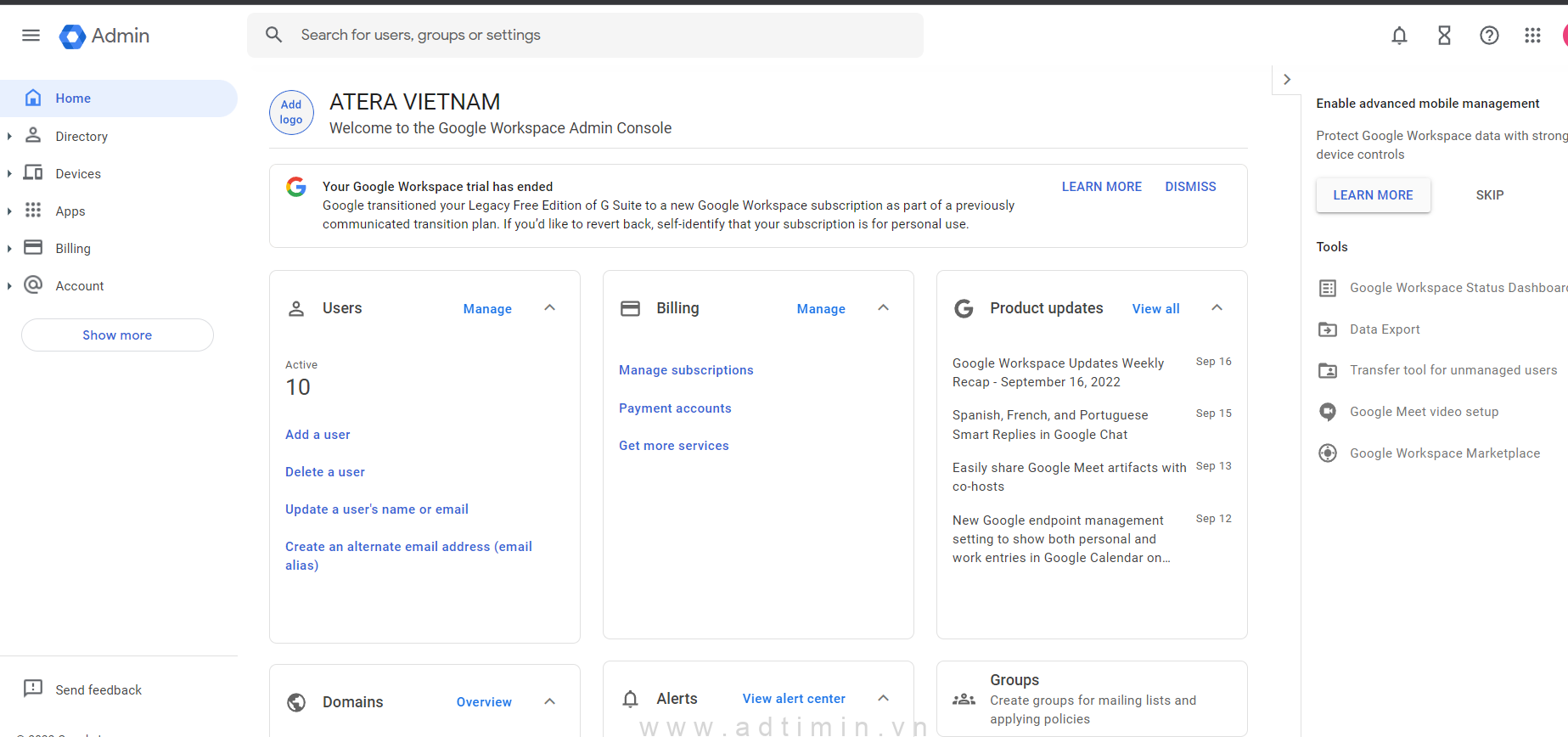Image resolution: width=1568 pixels, height=737 pixels.
Task: Click LEARN MORE in trial banner
Action: pyautogui.click(x=1101, y=187)
